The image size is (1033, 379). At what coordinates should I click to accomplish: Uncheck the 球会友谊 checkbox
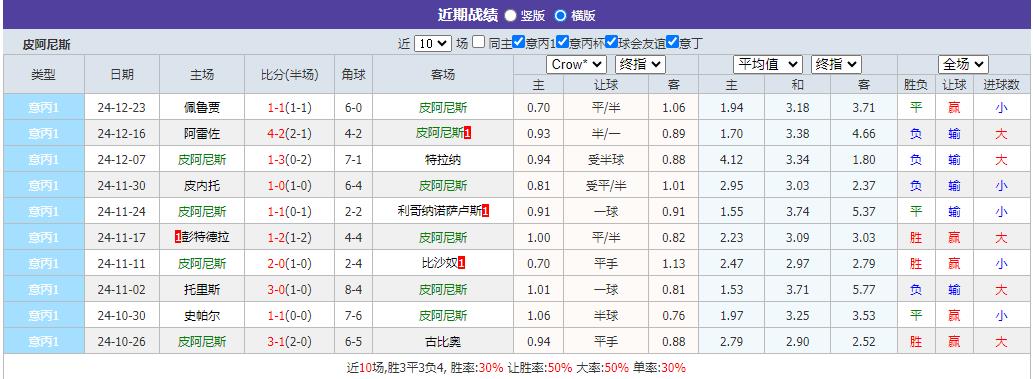click(611, 42)
